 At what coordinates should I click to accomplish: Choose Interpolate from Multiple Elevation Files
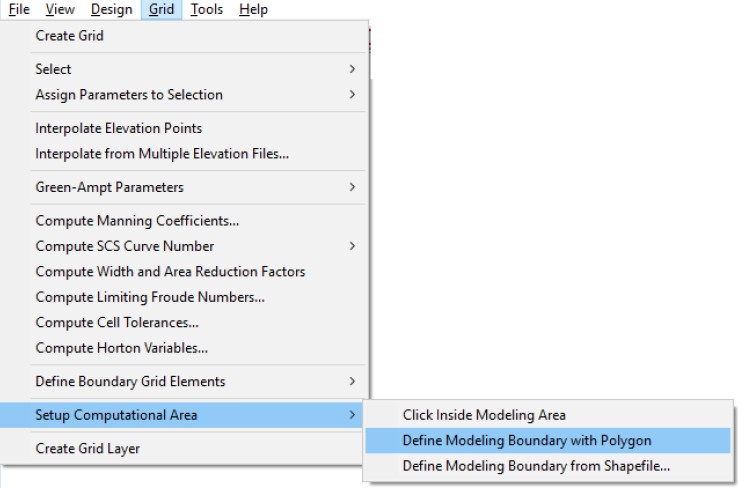pos(162,154)
